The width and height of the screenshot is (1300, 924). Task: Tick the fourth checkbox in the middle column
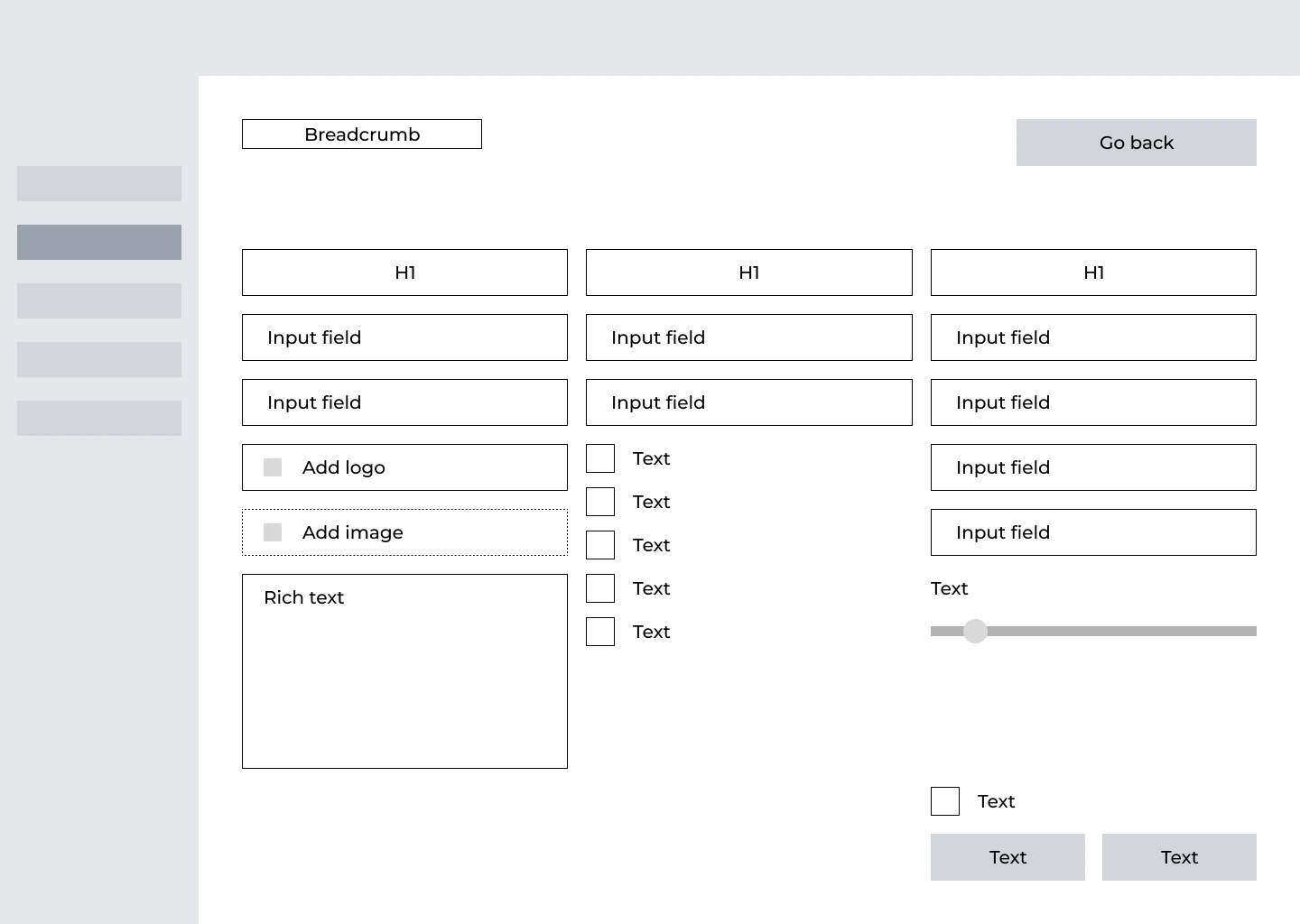(600, 588)
